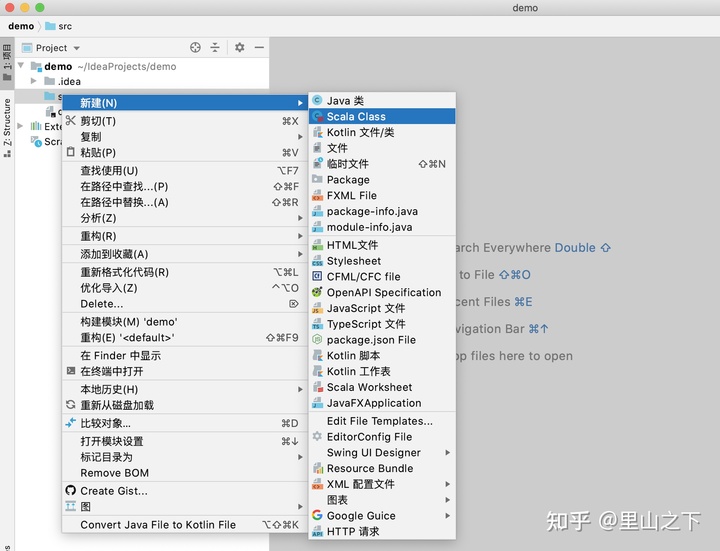The image size is (720, 551).
Task: Select 重新格式化代码(R) menu item
Action: pos(184,272)
